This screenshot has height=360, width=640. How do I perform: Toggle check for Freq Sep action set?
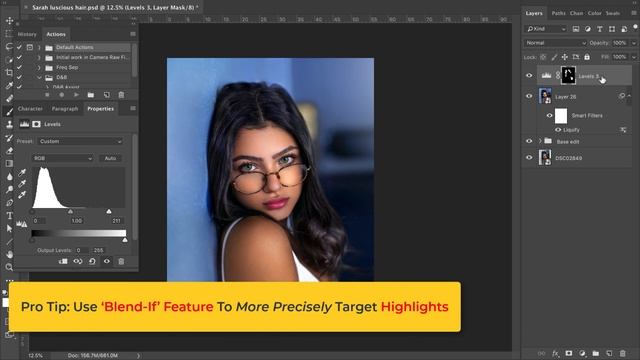(x=19, y=67)
